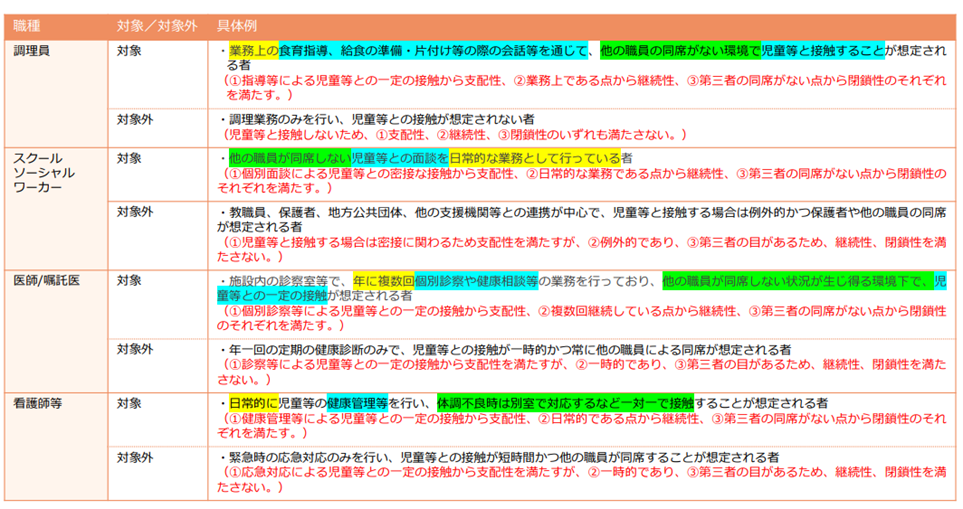Click the 対象 cell for スクールソーシャルワーカー

coord(128,158)
